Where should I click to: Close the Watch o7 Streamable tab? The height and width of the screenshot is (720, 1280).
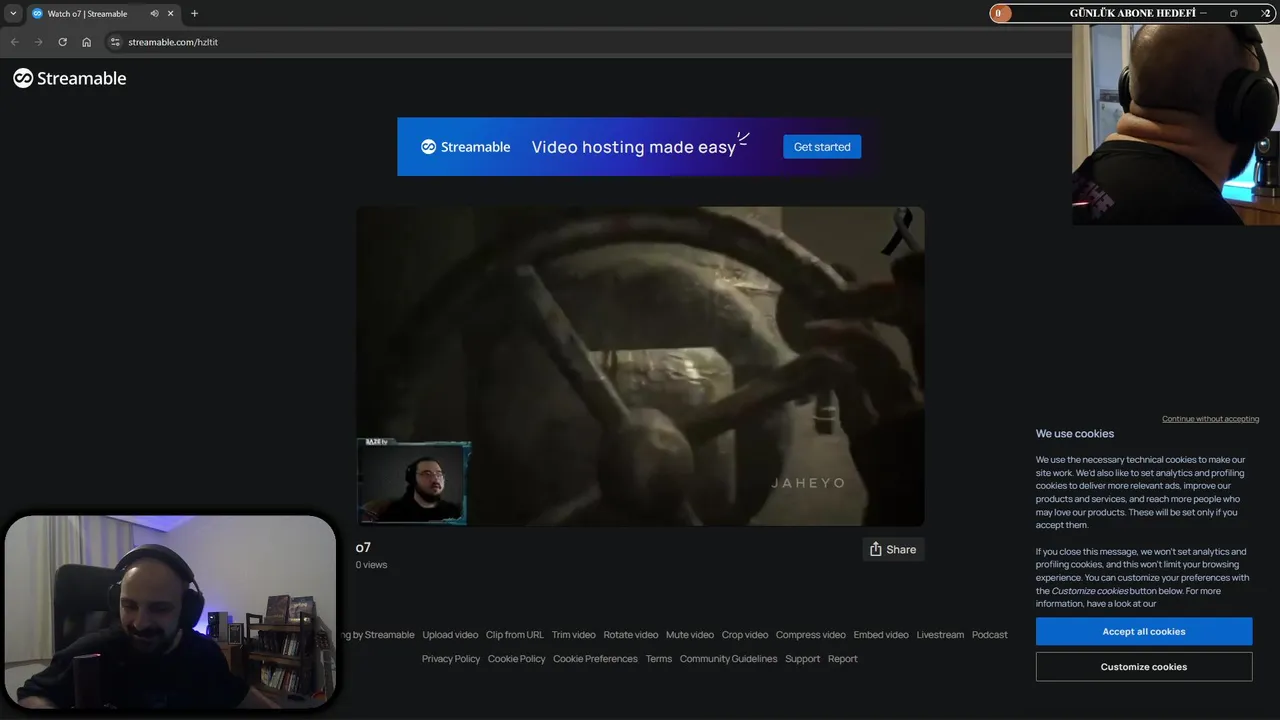pyautogui.click(x=171, y=14)
